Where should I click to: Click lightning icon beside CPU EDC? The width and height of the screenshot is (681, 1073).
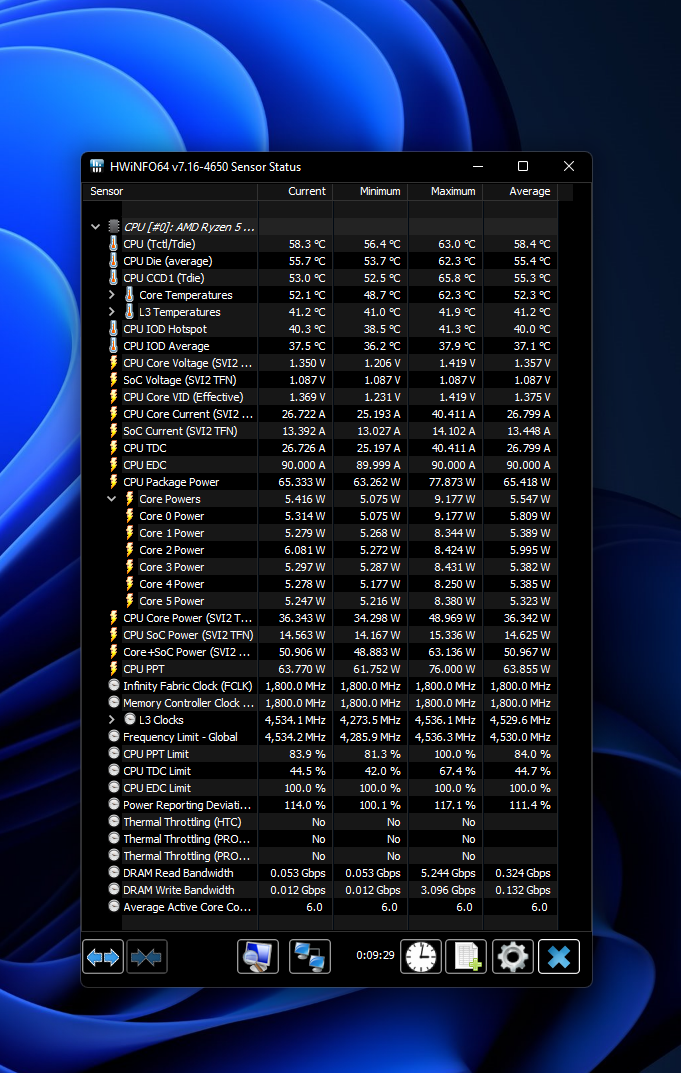114,465
